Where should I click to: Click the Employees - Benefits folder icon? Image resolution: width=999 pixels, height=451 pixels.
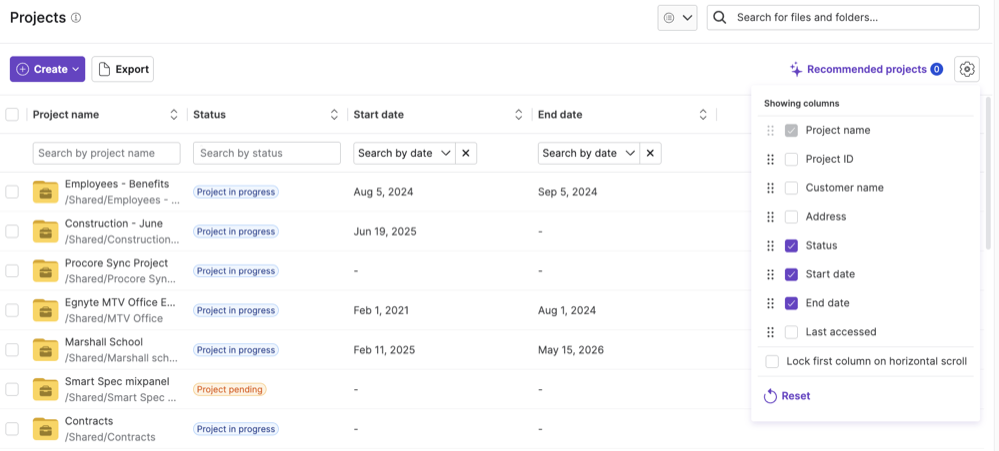click(46, 192)
